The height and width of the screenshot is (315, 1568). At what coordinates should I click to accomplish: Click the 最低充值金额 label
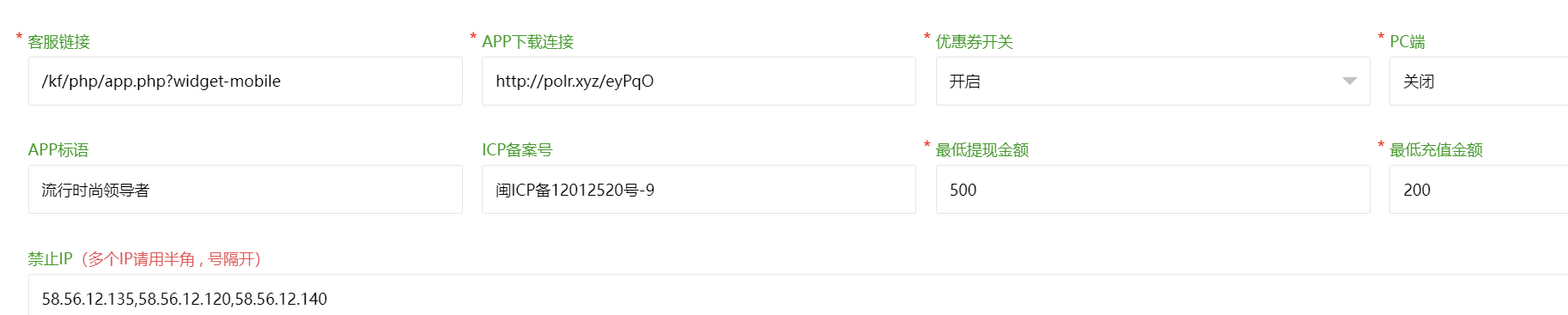click(x=1436, y=150)
